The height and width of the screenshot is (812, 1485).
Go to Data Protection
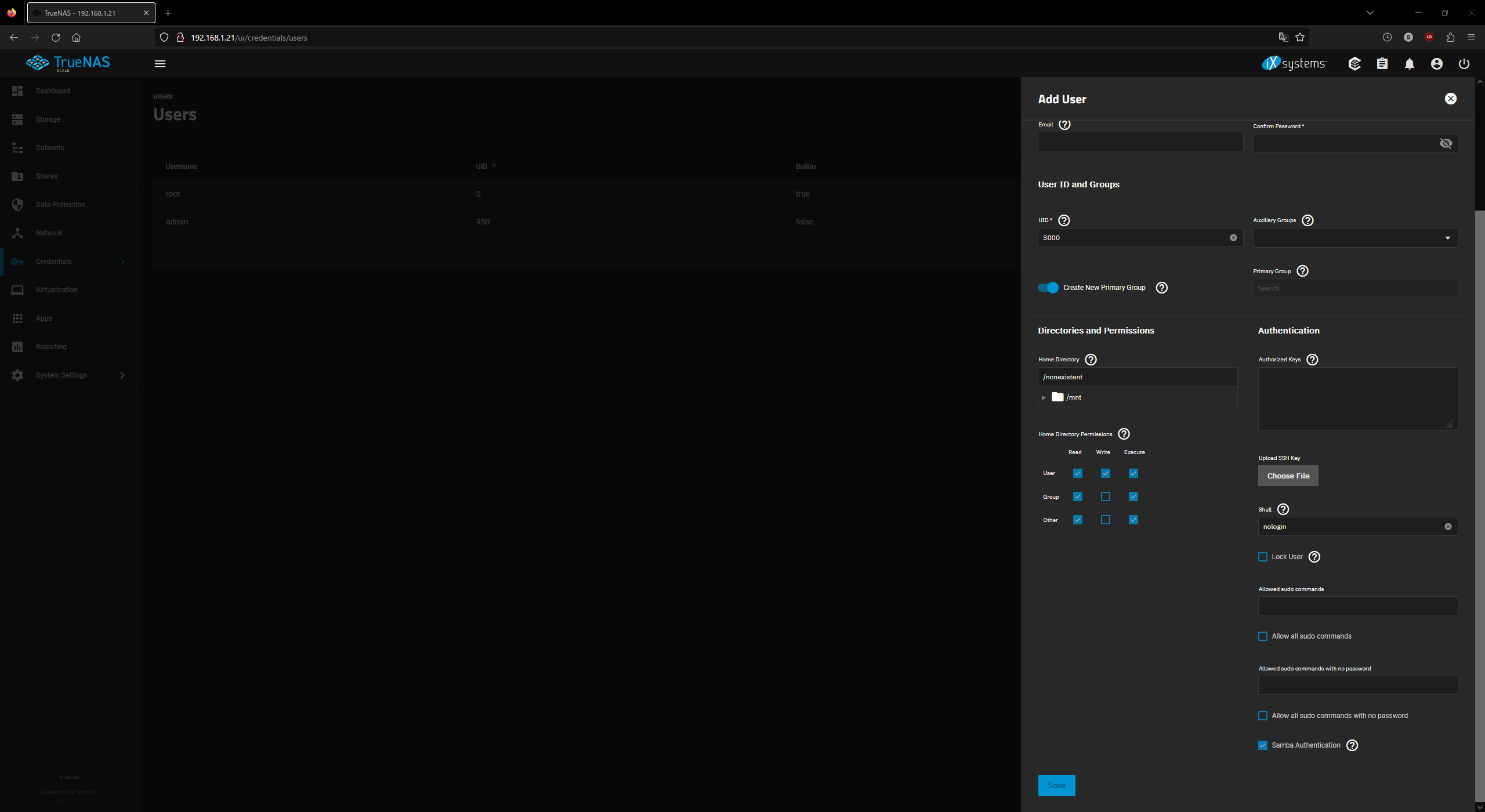click(59, 204)
